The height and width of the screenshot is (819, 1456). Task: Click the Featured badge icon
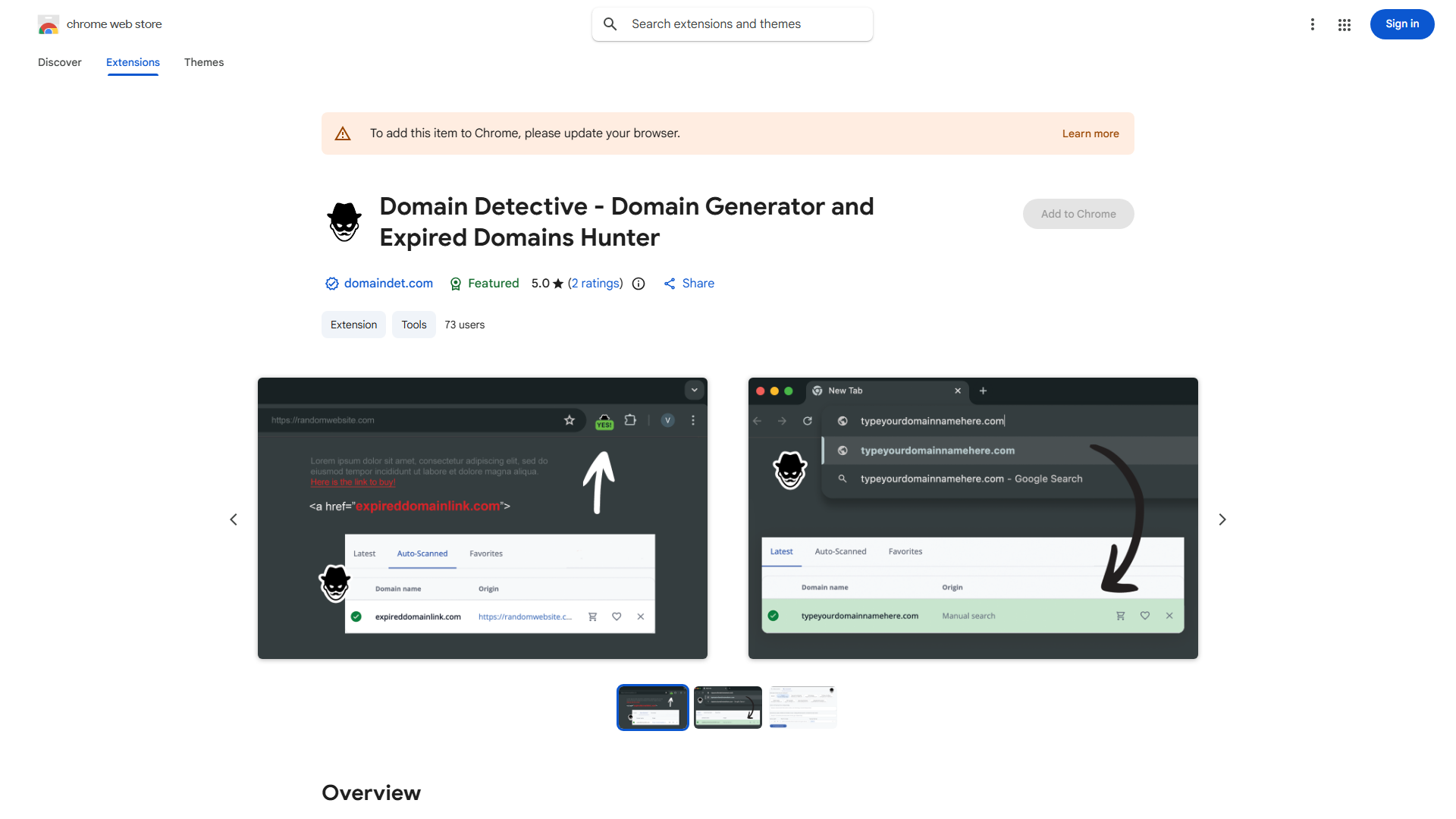(456, 283)
